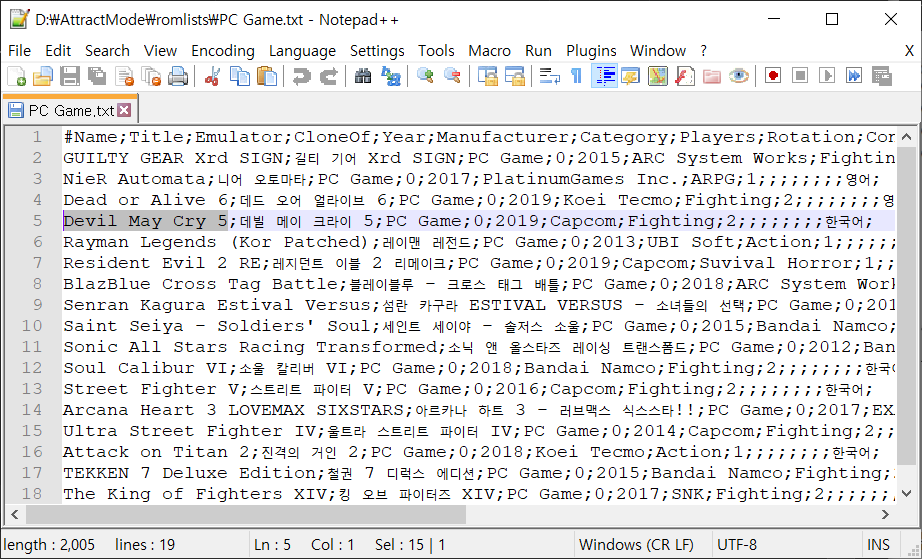
Task: Click the Replace toolbar icon
Action: coord(390,76)
